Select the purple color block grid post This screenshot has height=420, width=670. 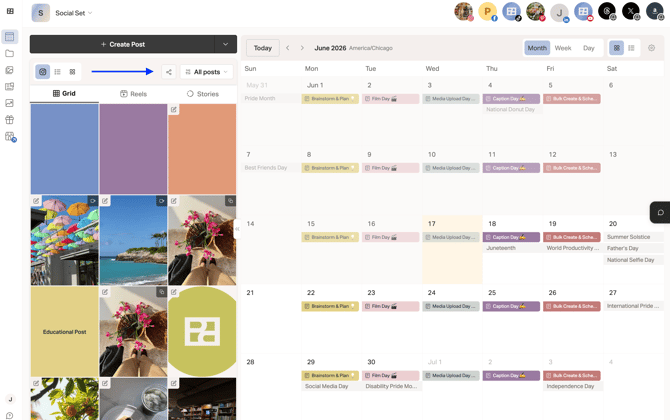(x=133, y=149)
